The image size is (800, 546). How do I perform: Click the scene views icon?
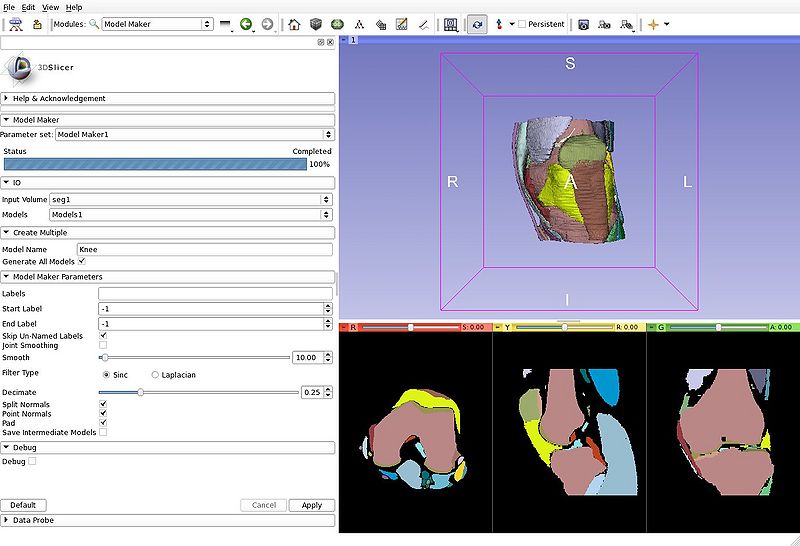[604, 24]
